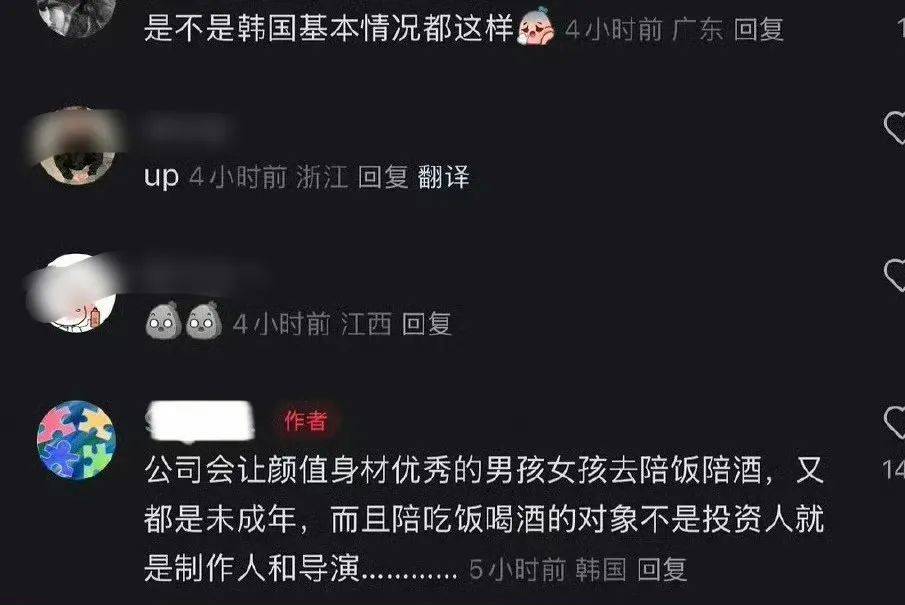Tap the crying emoji in top comment

[x=536, y=26]
